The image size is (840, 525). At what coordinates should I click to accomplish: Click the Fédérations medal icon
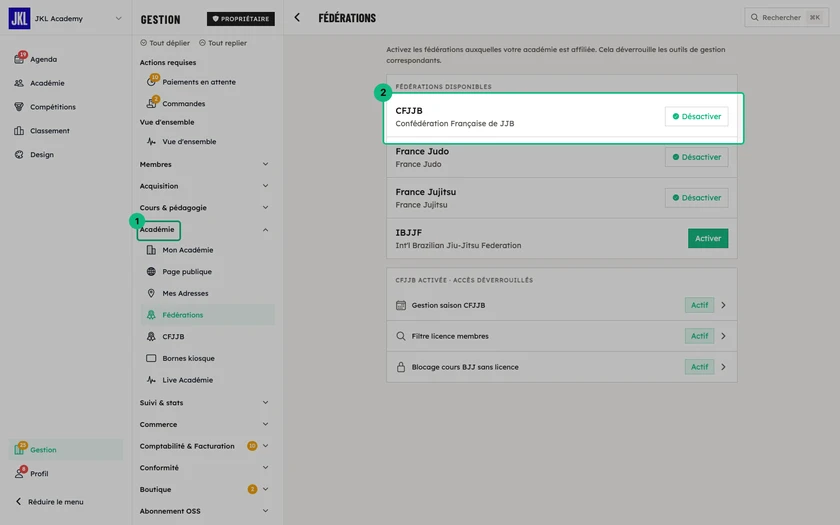click(151, 315)
